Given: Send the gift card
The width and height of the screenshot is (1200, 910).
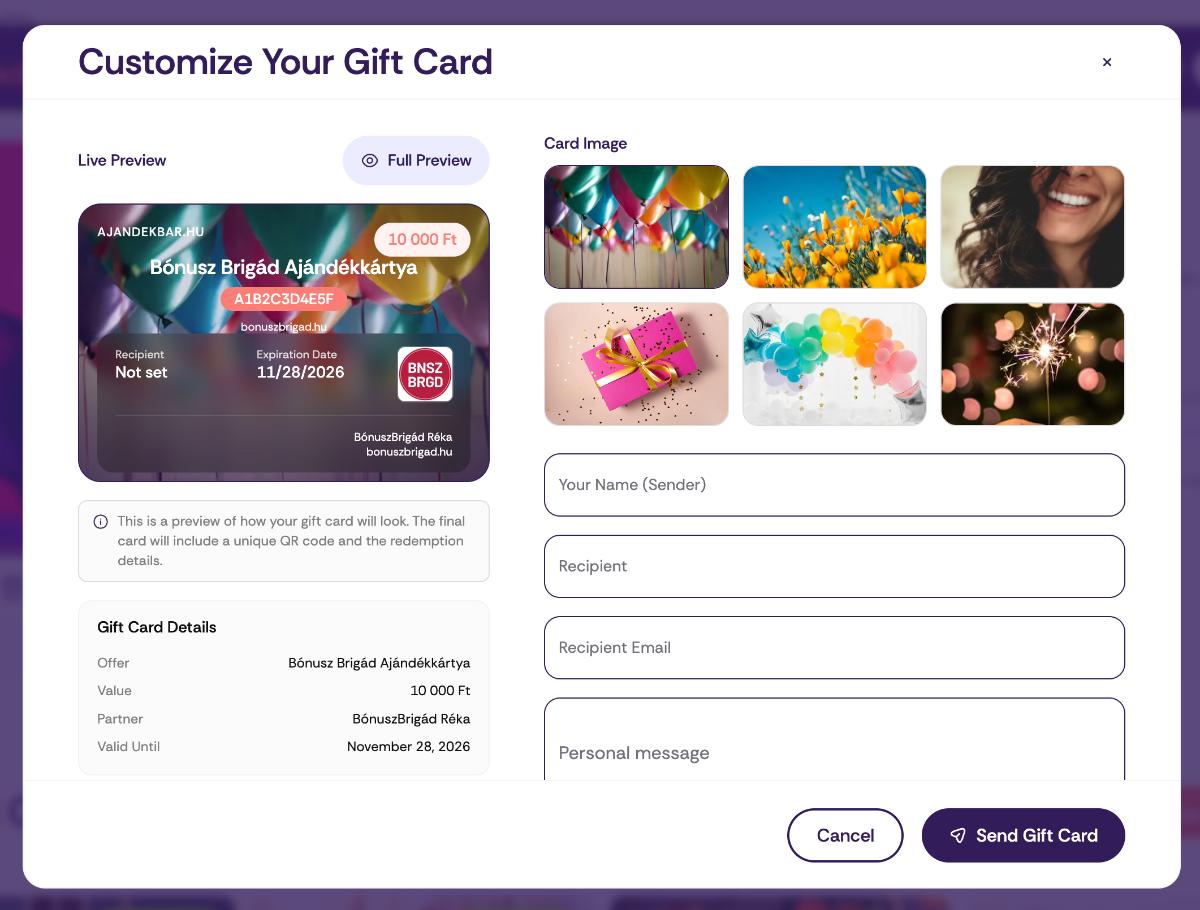Looking at the screenshot, I should pos(1023,836).
